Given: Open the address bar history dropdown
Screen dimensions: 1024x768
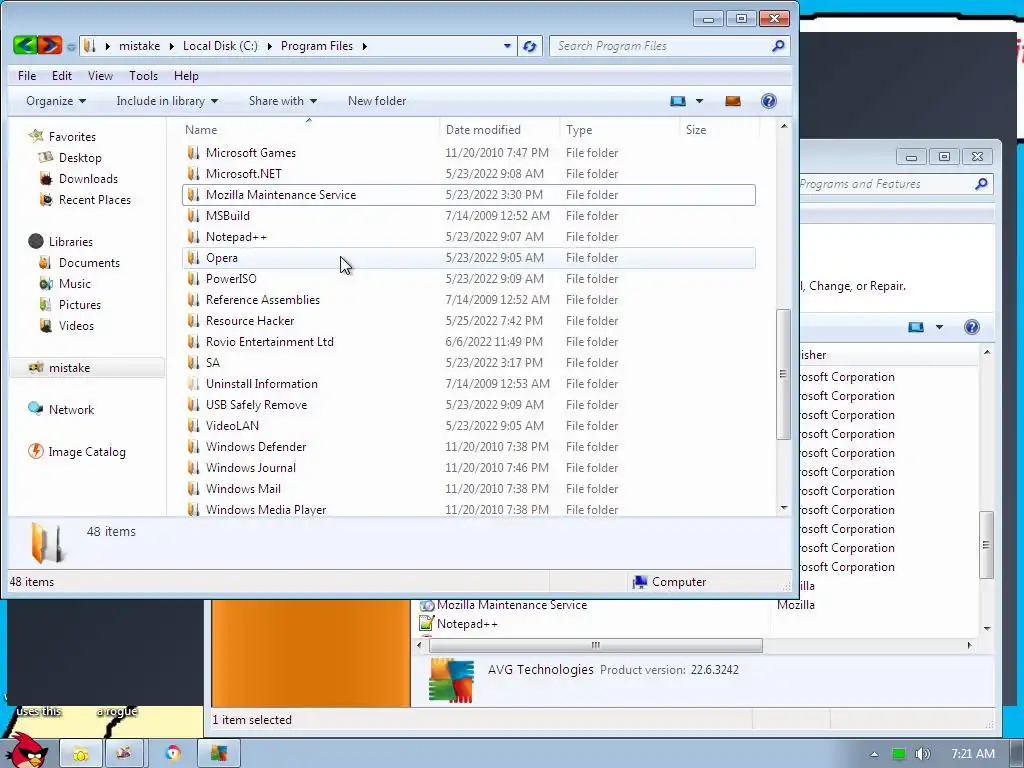Looking at the screenshot, I should pos(507,46).
